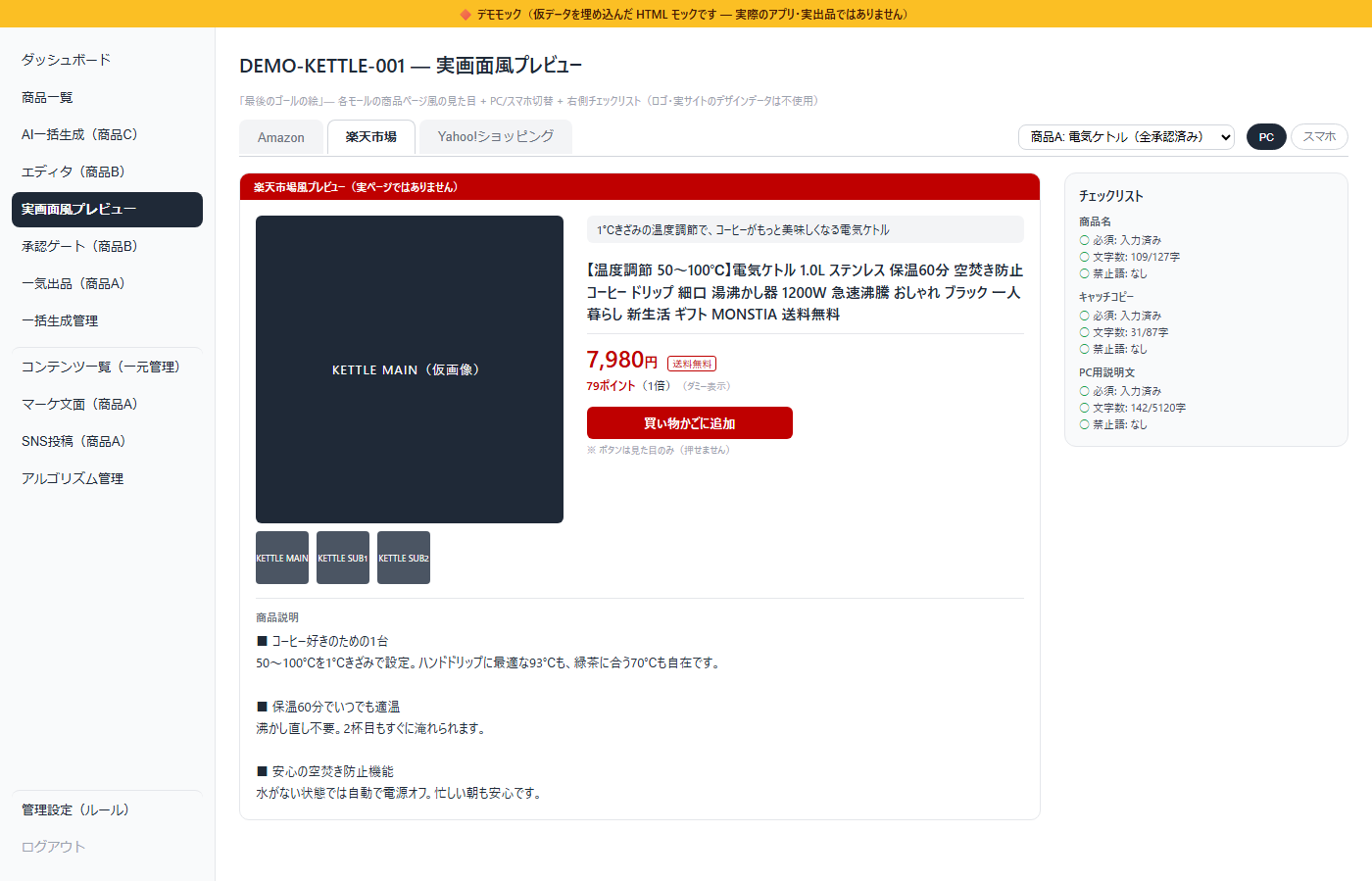Click the 送料無料 badge

(x=692, y=364)
